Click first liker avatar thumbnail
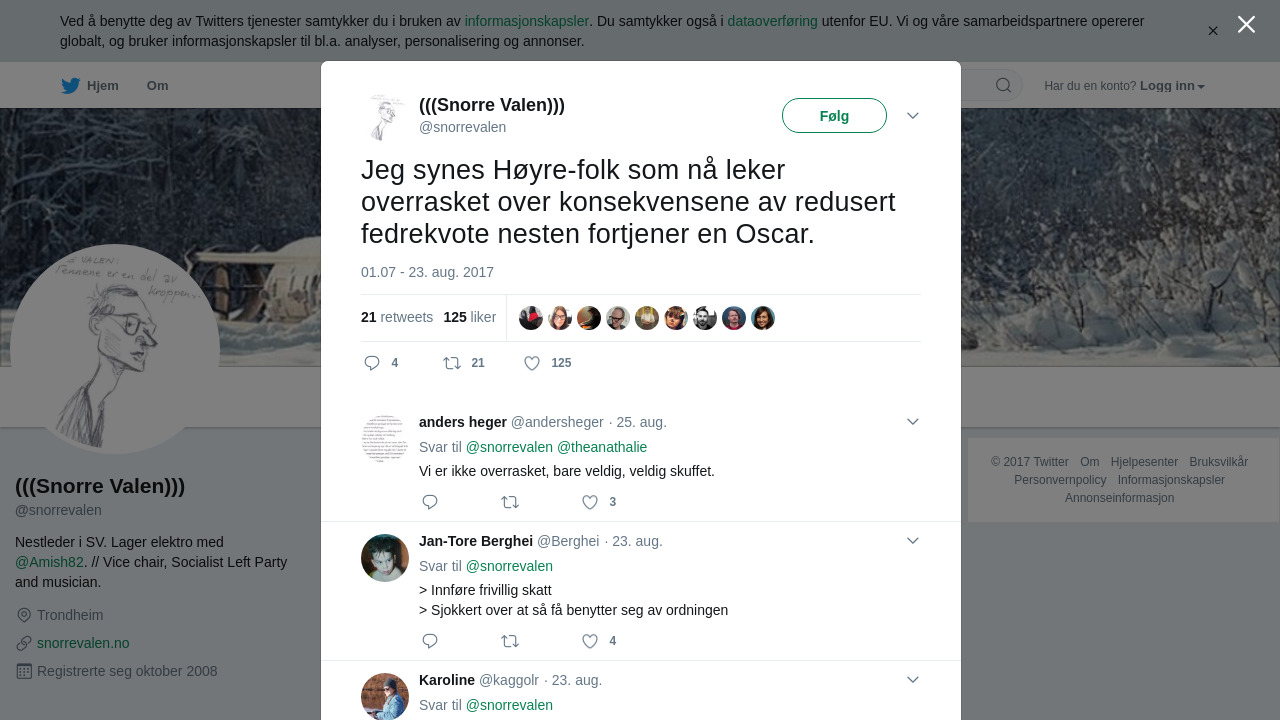Viewport: 1280px width, 720px height. click(531, 318)
